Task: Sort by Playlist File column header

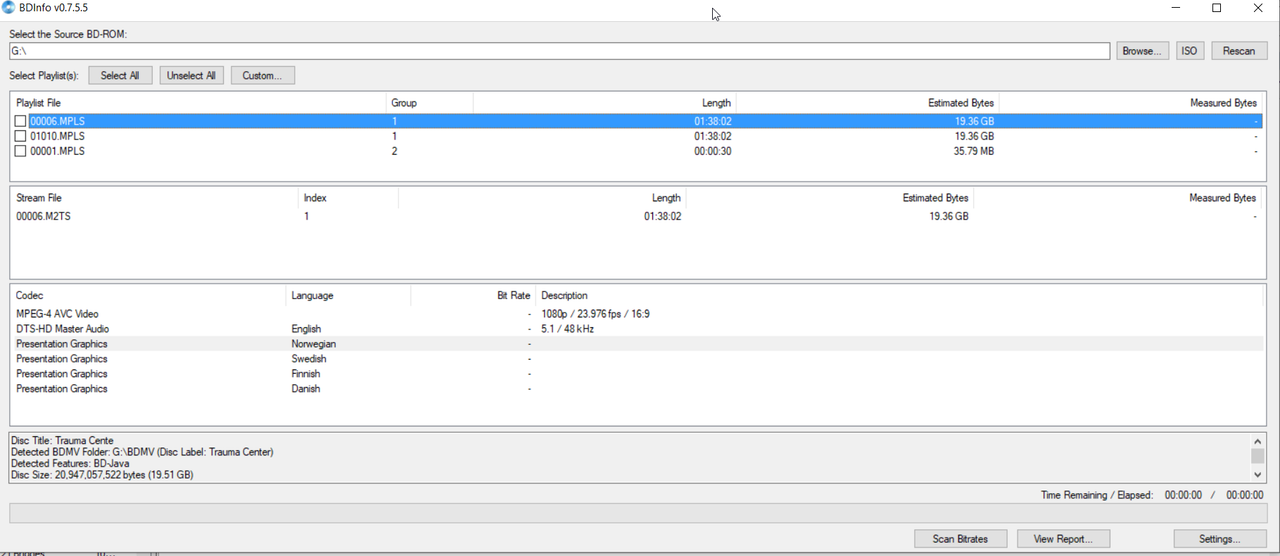Action: click(198, 103)
